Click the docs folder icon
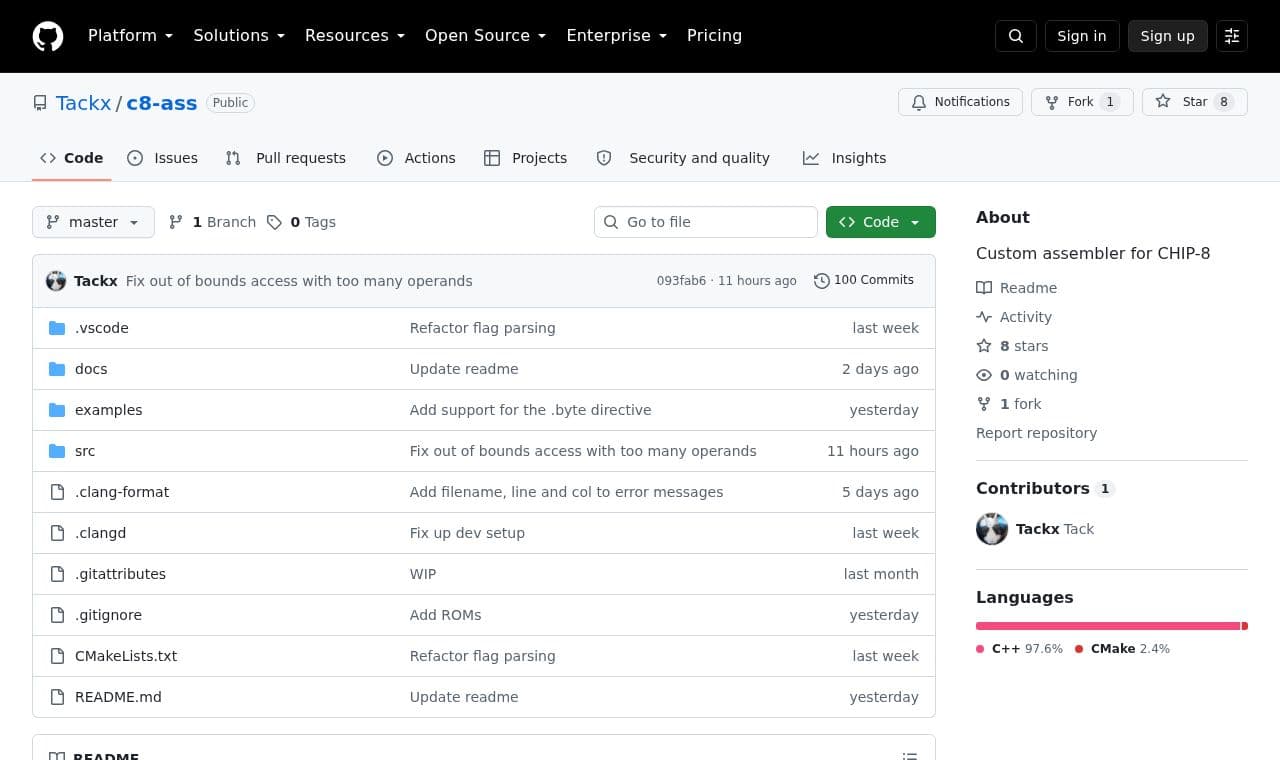This screenshot has height=760, width=1280. [57, 369]
